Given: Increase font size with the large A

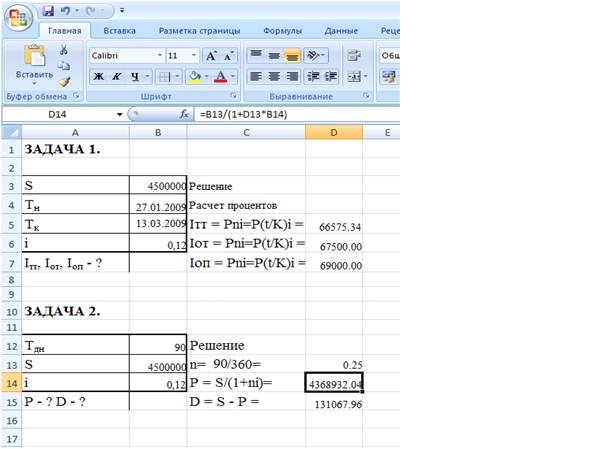Looking at the screenshot, I should 212,56.
